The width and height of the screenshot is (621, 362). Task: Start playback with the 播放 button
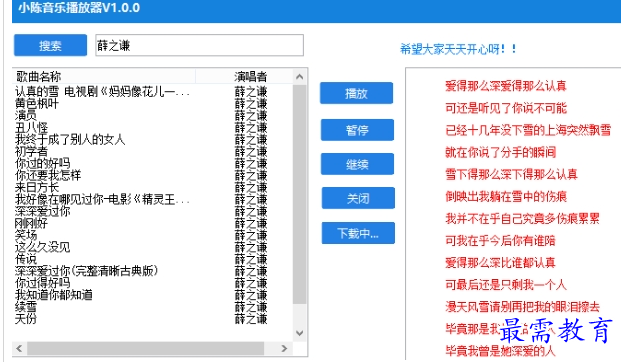tap(356, 93)
